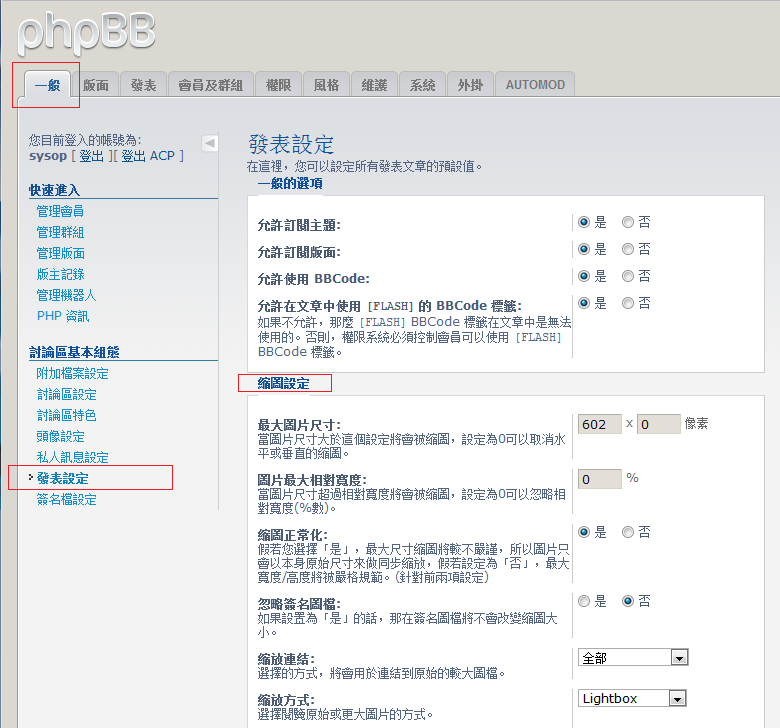Viewport: 780px width, 728px height.
Task: Select 否 for 允許訂閱主題
Action: [x=628, y=222]
